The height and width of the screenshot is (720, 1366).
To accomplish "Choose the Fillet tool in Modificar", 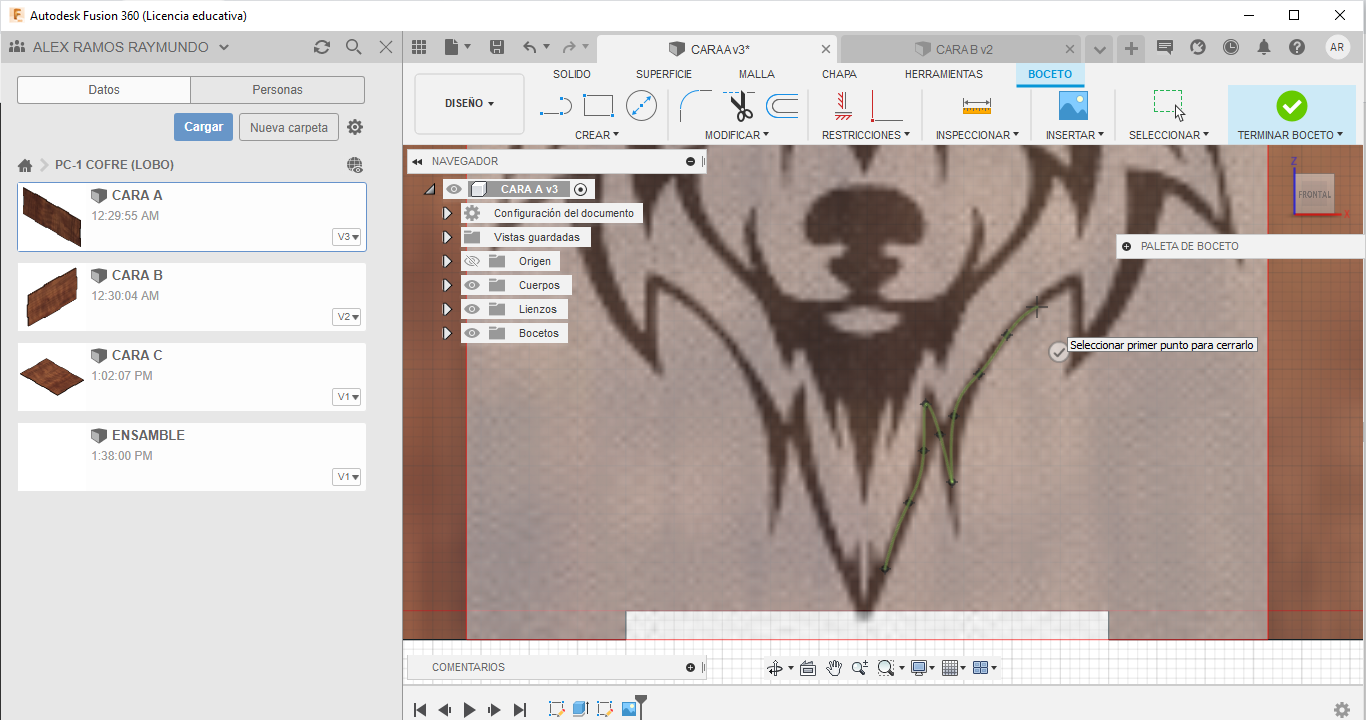I will pos(695,106).
